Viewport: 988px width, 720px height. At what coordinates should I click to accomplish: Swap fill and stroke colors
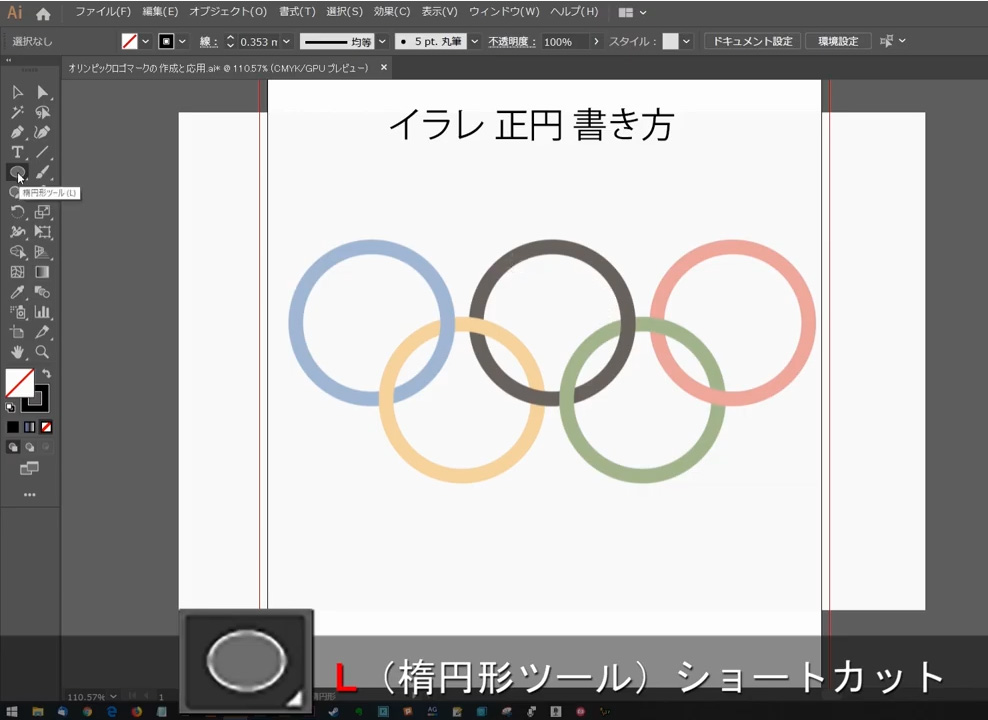point(46,374)
